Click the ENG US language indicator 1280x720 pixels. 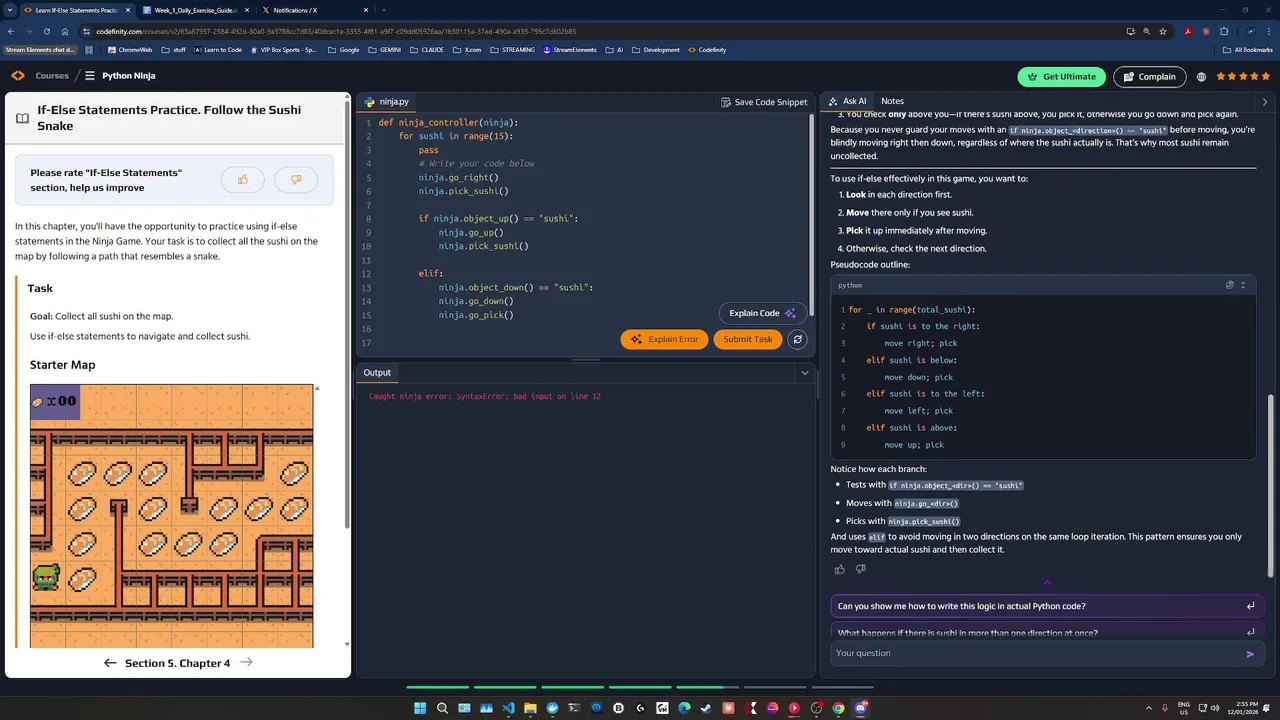click(x=1184, y=708)
